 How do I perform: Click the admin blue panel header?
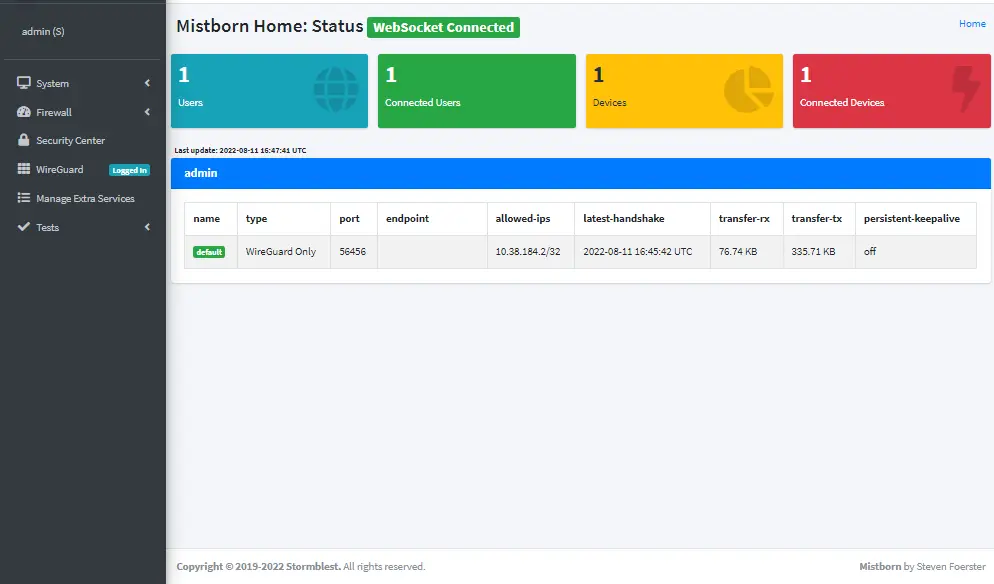point(581,173)
